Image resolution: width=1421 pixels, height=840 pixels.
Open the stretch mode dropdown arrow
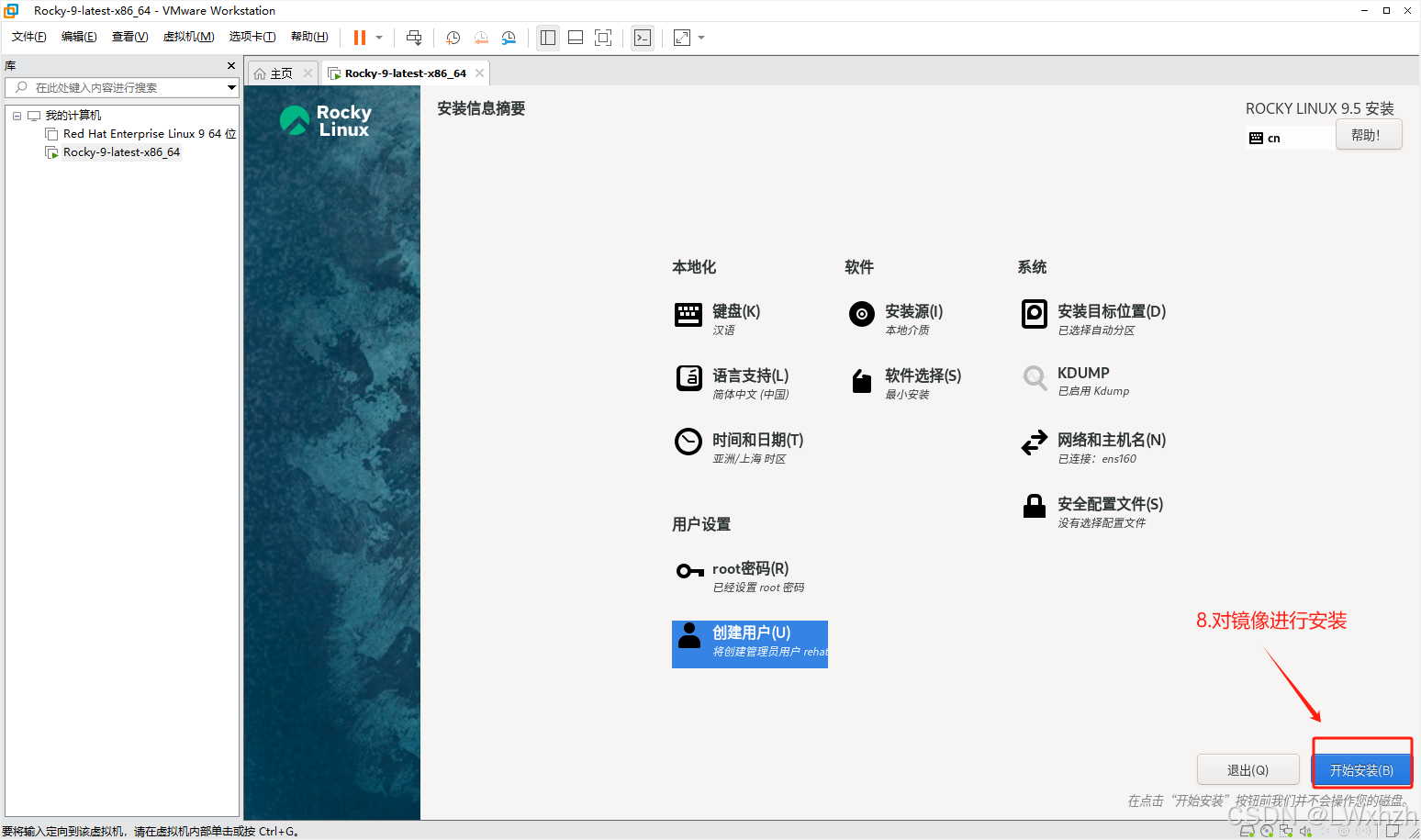tap(701, 38)
